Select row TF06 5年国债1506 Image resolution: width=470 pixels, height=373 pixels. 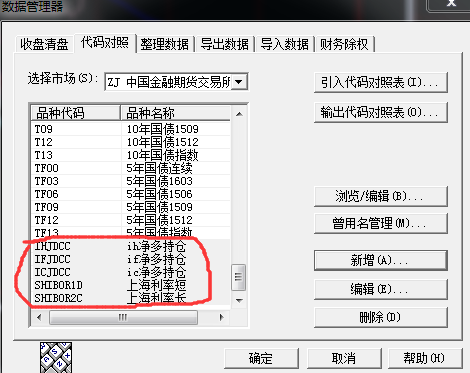coord(131,194)
